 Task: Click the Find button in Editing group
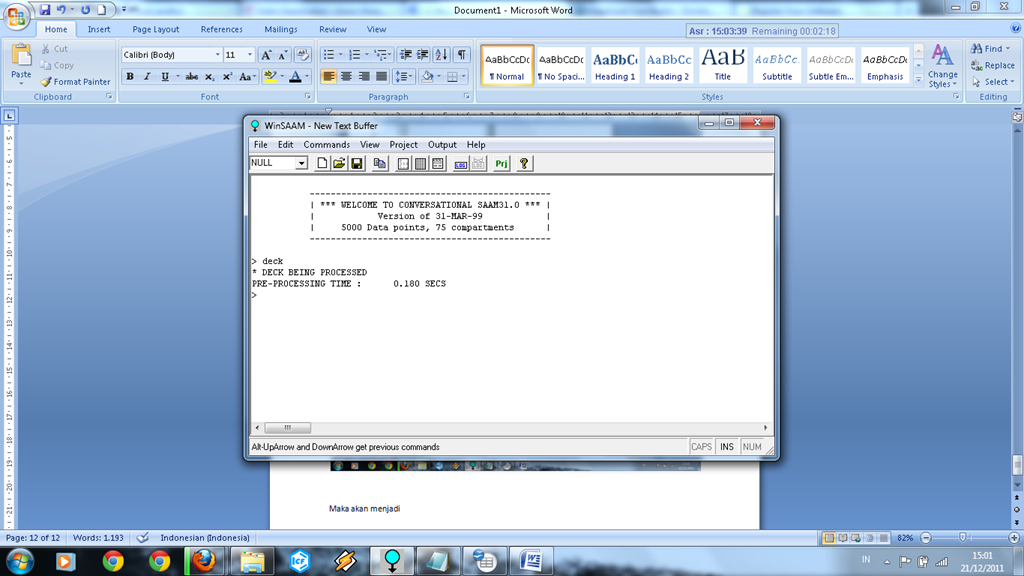click(x=990, y=49)
